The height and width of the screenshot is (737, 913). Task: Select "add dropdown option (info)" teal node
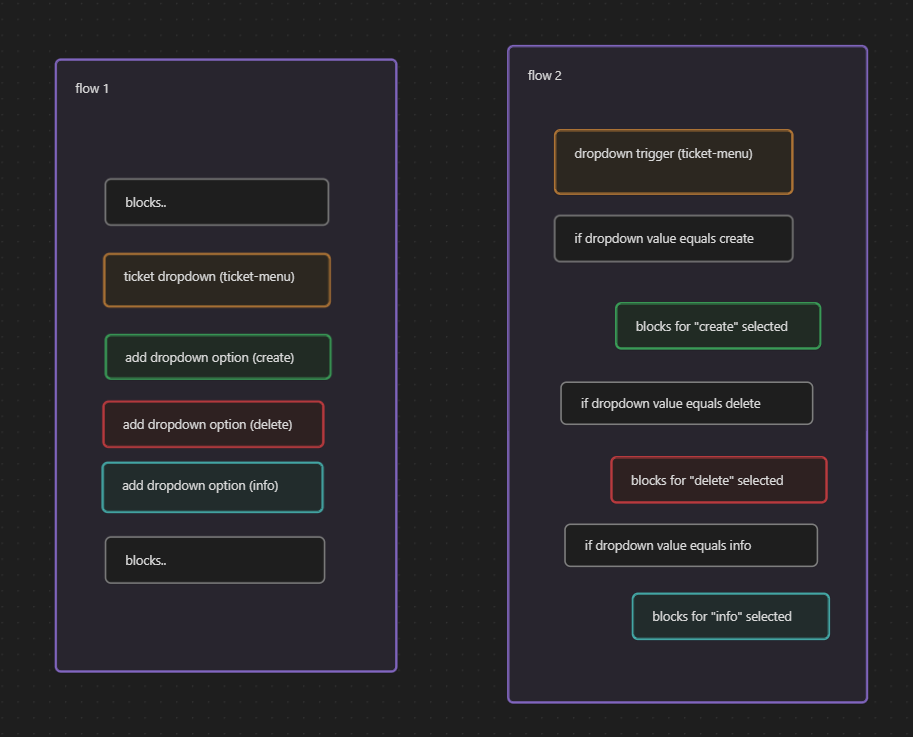213,487
